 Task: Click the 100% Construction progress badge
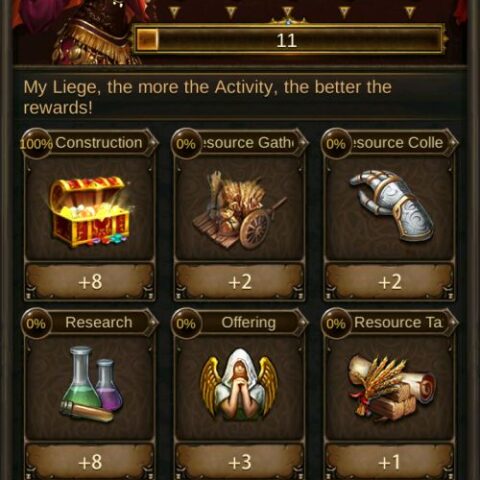point(36,144)
